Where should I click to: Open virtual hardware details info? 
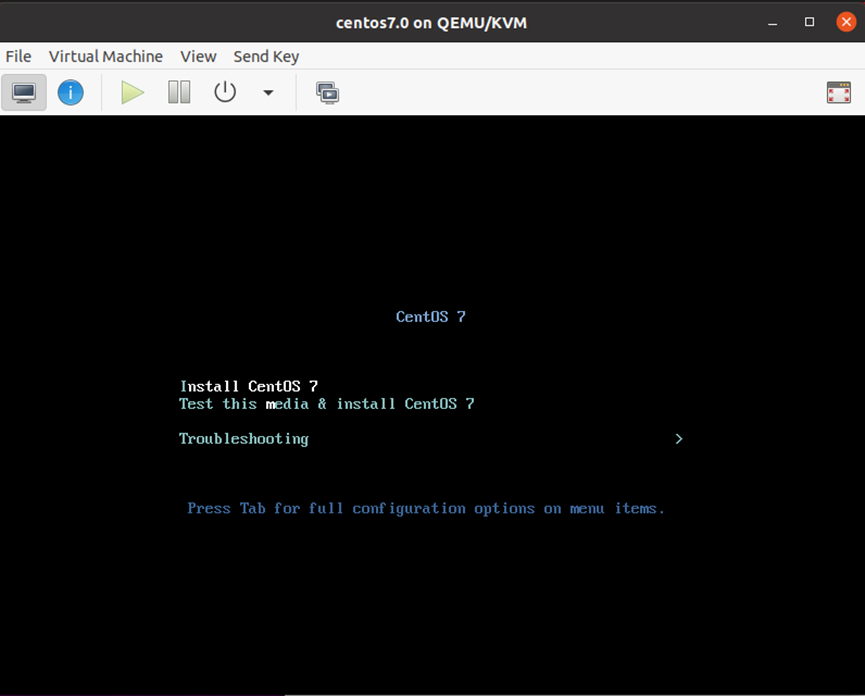click(x=71, y=93)
